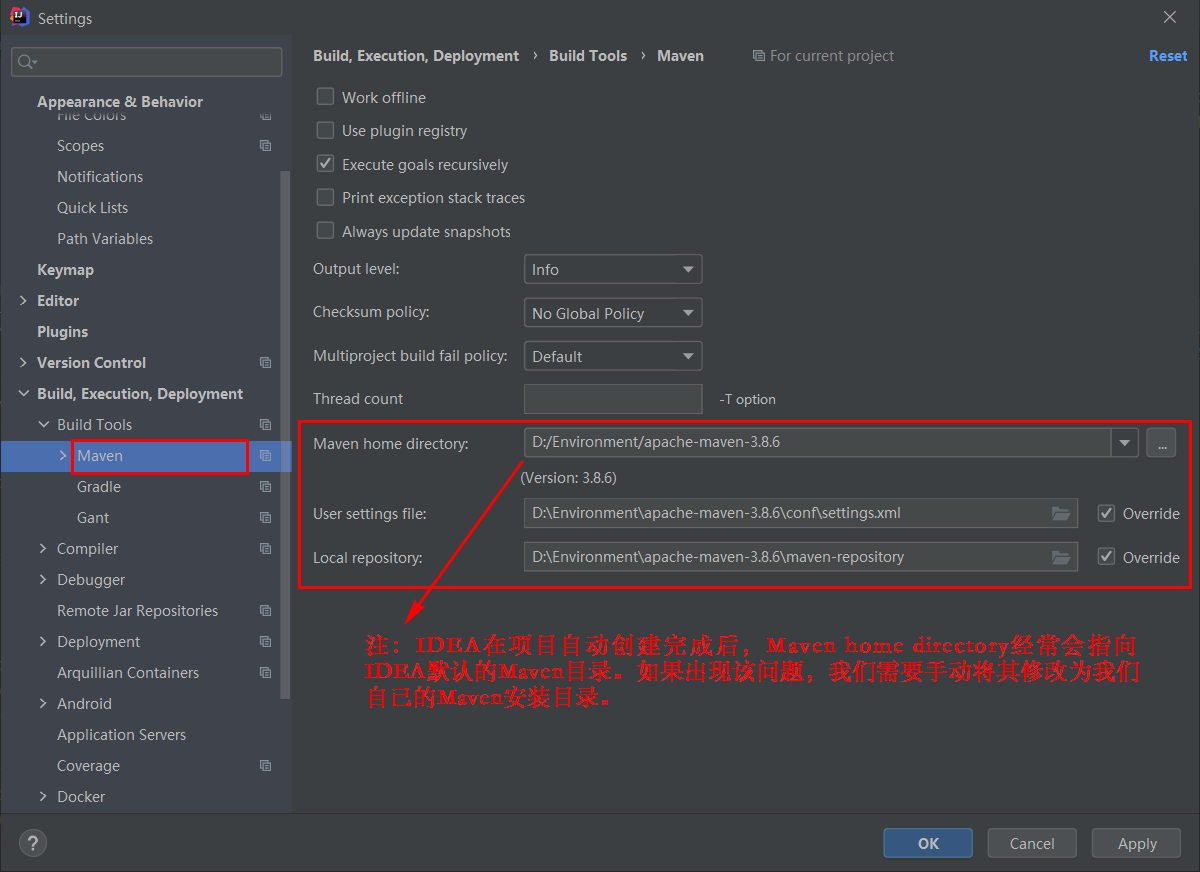Open the Keymap settings page
Screen dimensions: 1200x872
point(65,270)
